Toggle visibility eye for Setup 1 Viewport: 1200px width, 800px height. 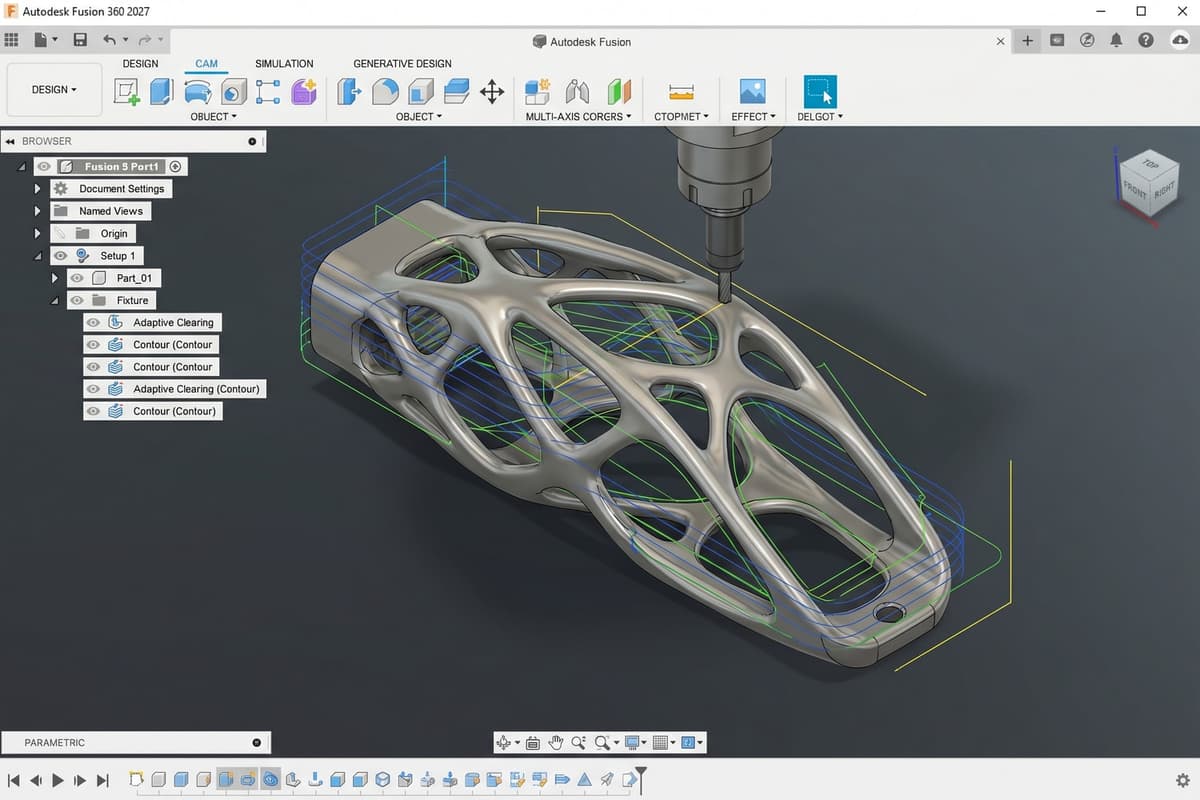pos(60,256)
